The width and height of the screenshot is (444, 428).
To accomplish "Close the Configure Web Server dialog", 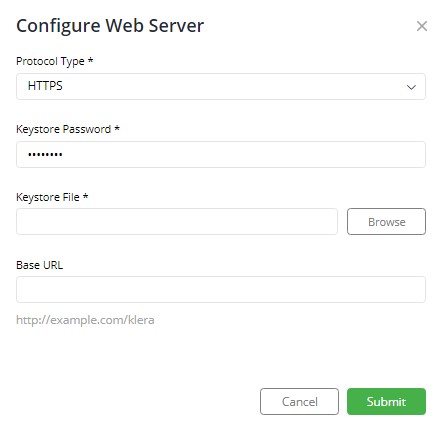I will 422,26.
